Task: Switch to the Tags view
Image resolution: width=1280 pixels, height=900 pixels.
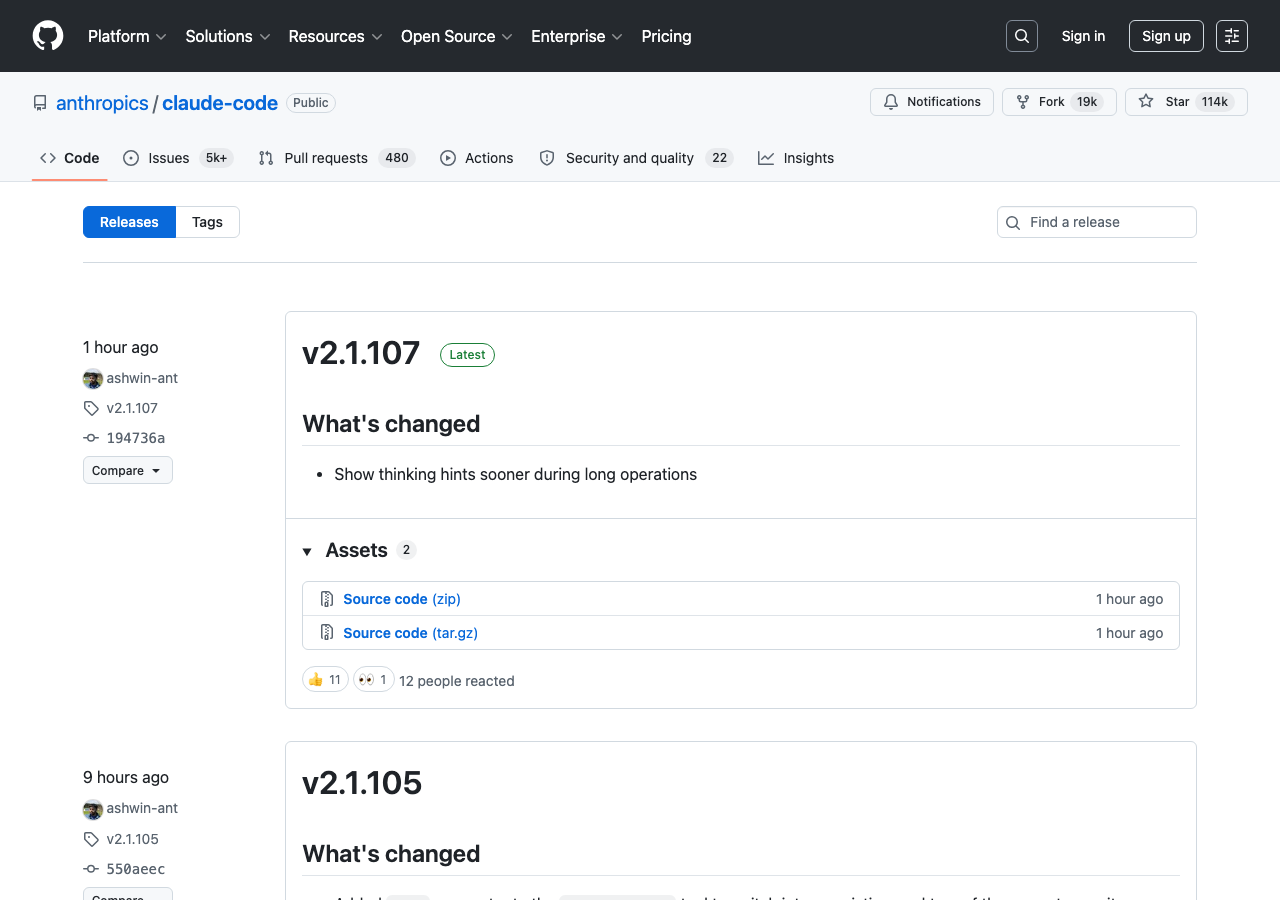Action: click(x=207, y=222)
